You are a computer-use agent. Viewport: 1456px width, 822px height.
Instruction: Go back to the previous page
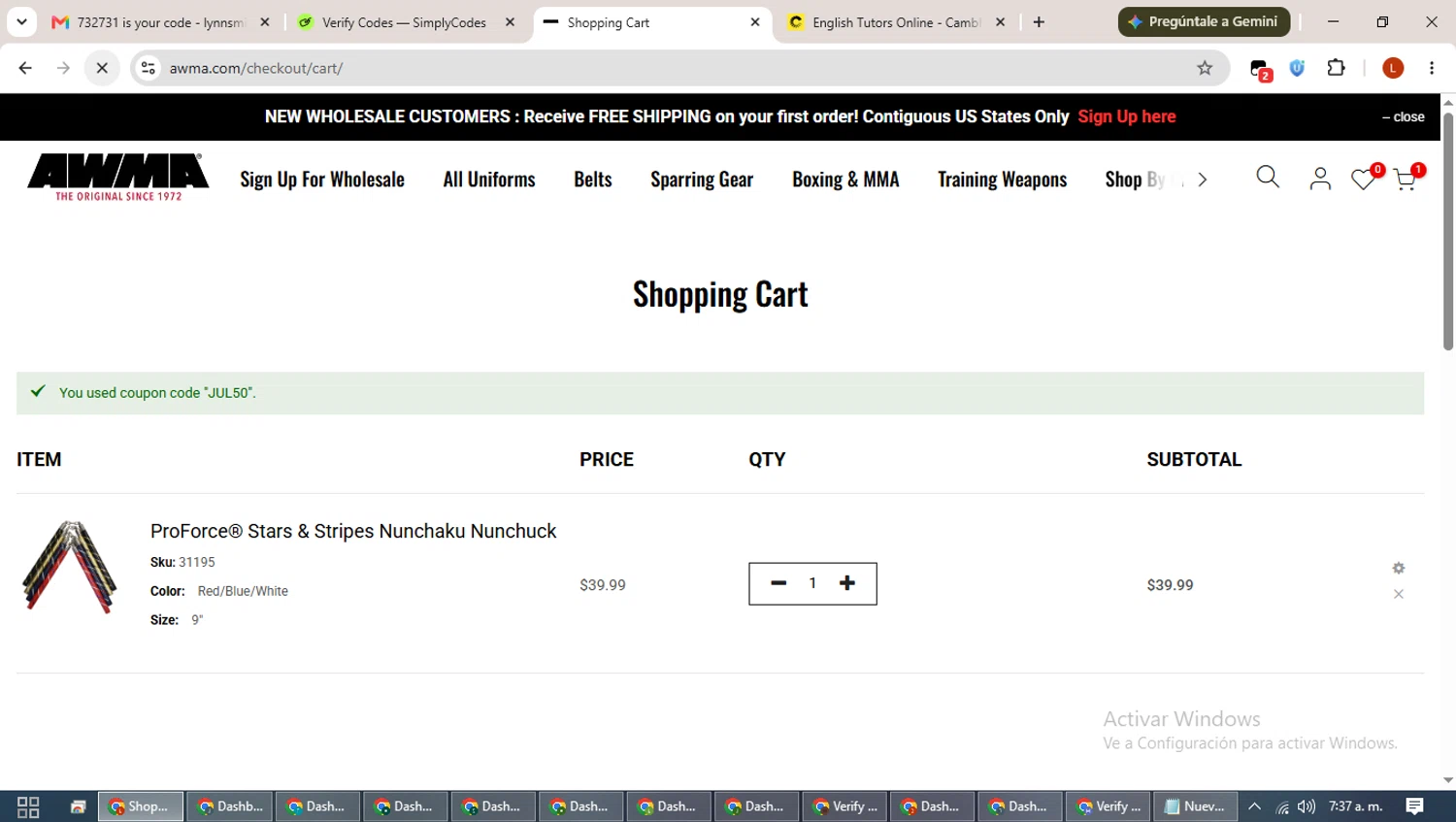[x=25, y=68]
